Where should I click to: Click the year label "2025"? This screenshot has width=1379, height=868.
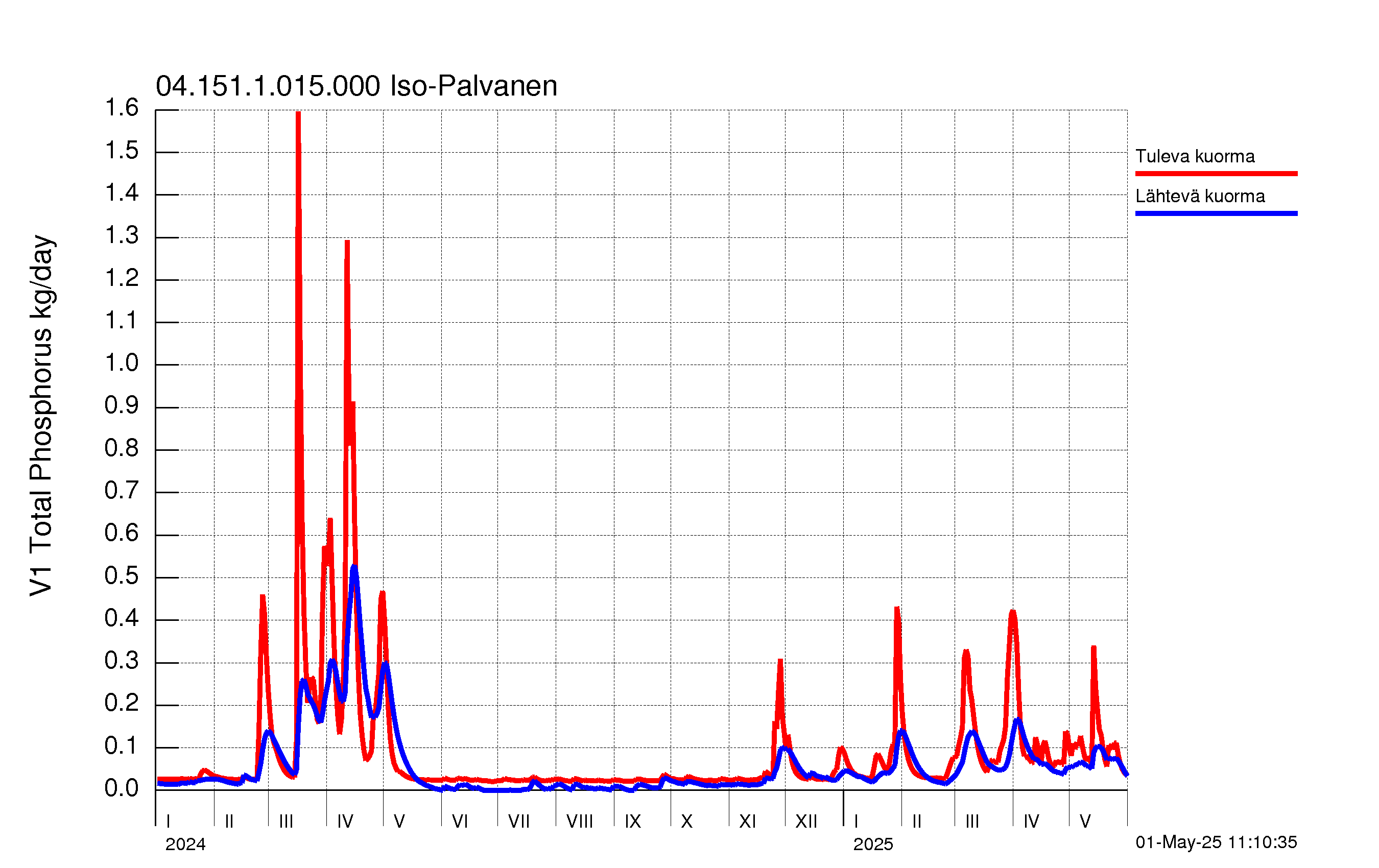pyautogui.click(x=873, y=844)
